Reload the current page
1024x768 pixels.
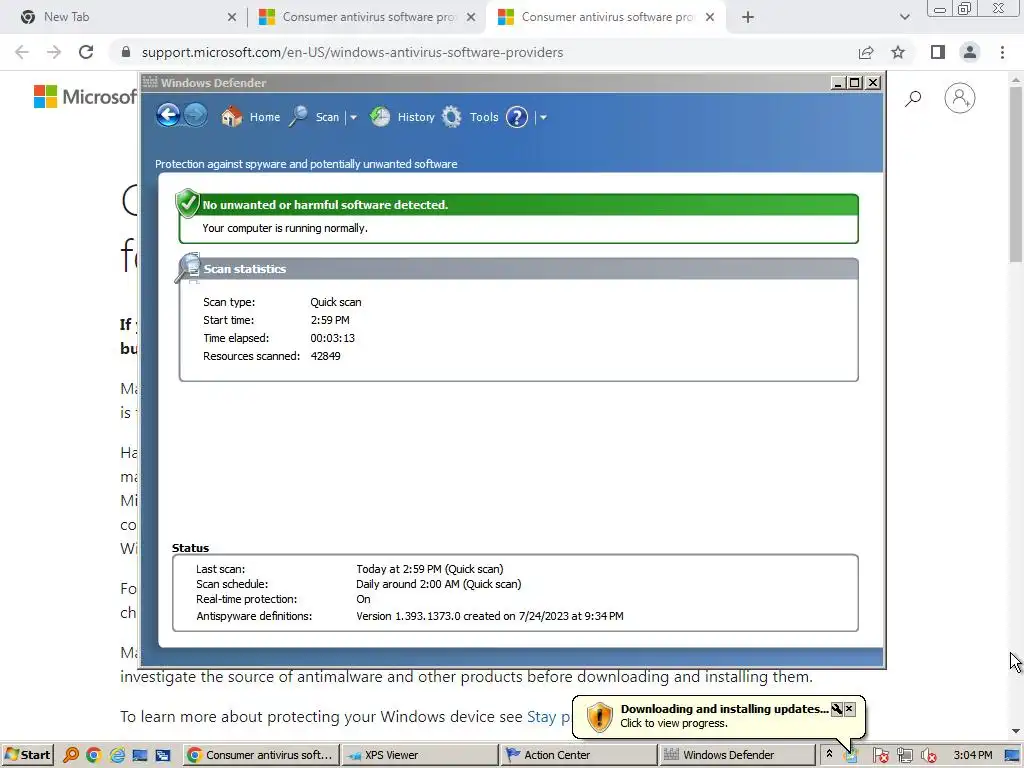click(86, 52)
